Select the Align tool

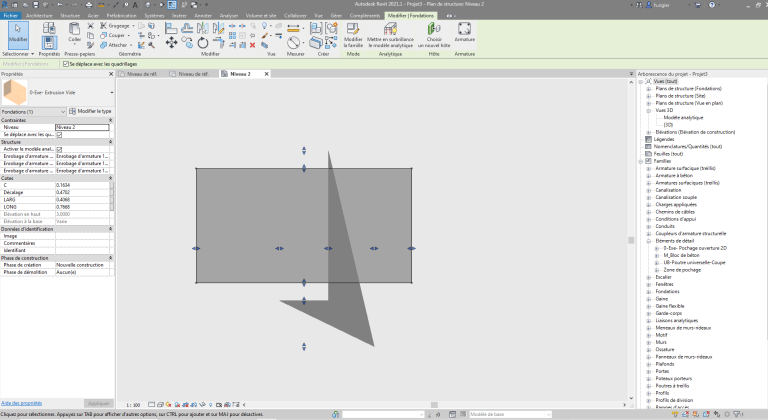171,28
